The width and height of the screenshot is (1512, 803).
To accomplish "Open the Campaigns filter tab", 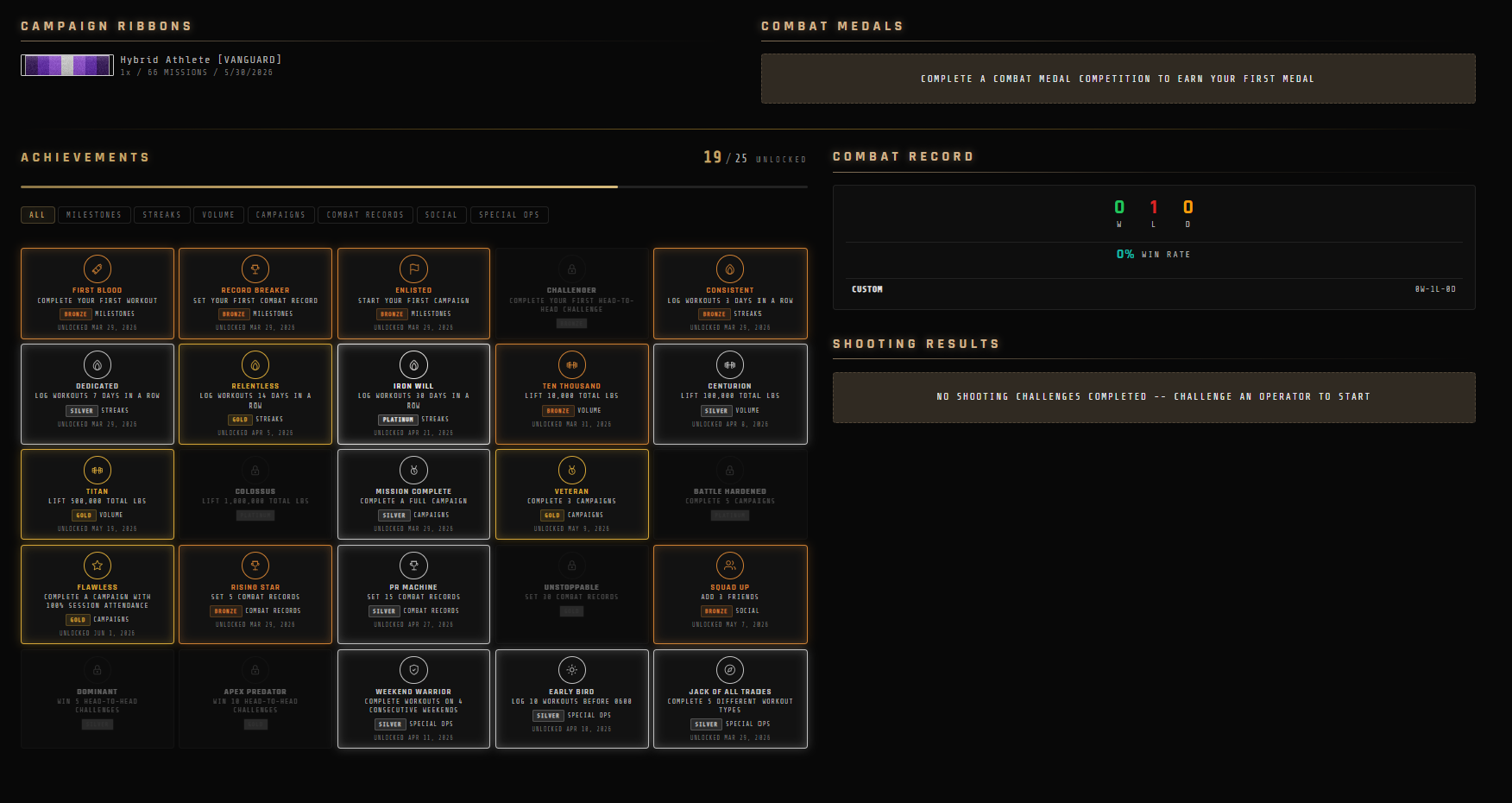I will coord(281,215).
